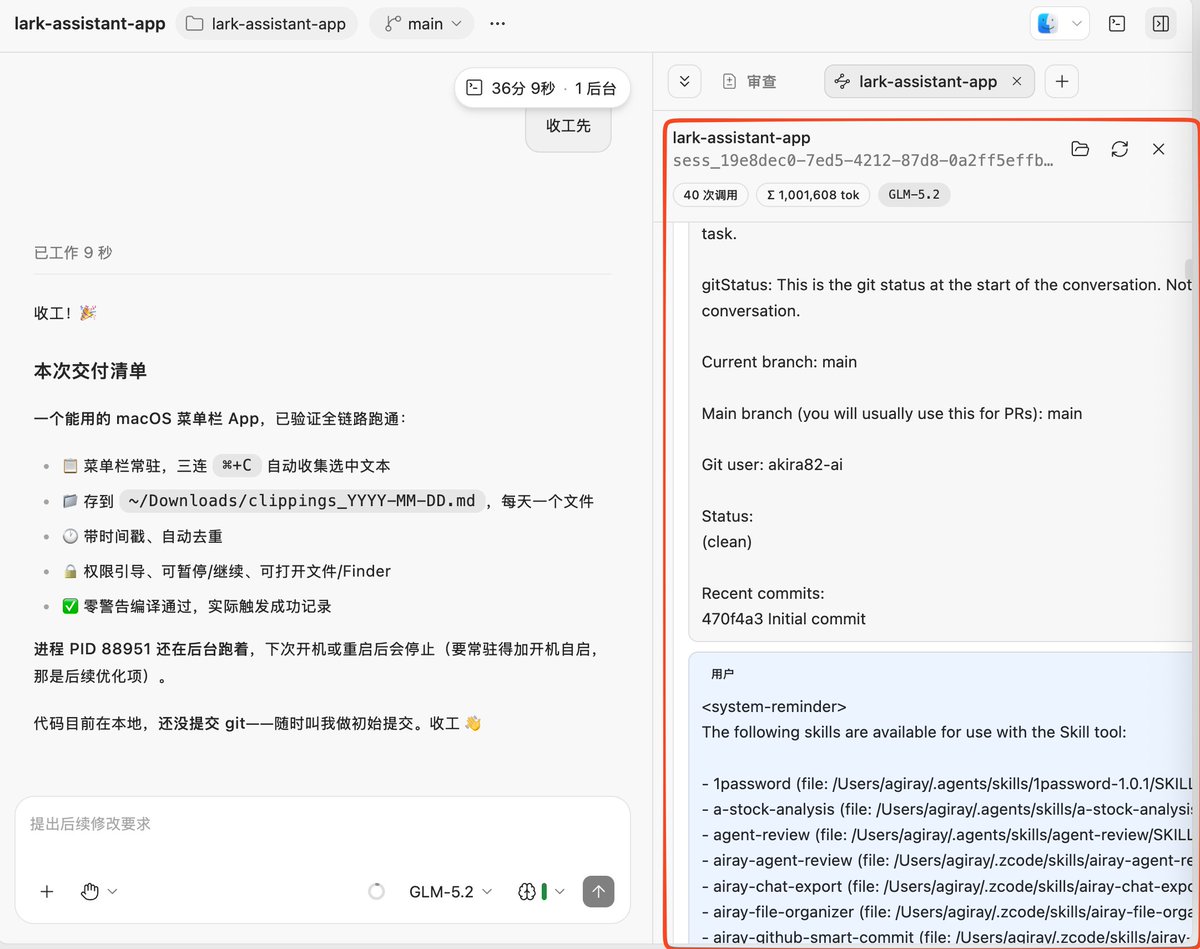
Task: Click the loading spinner in the composer
Action: coord(376,891)
